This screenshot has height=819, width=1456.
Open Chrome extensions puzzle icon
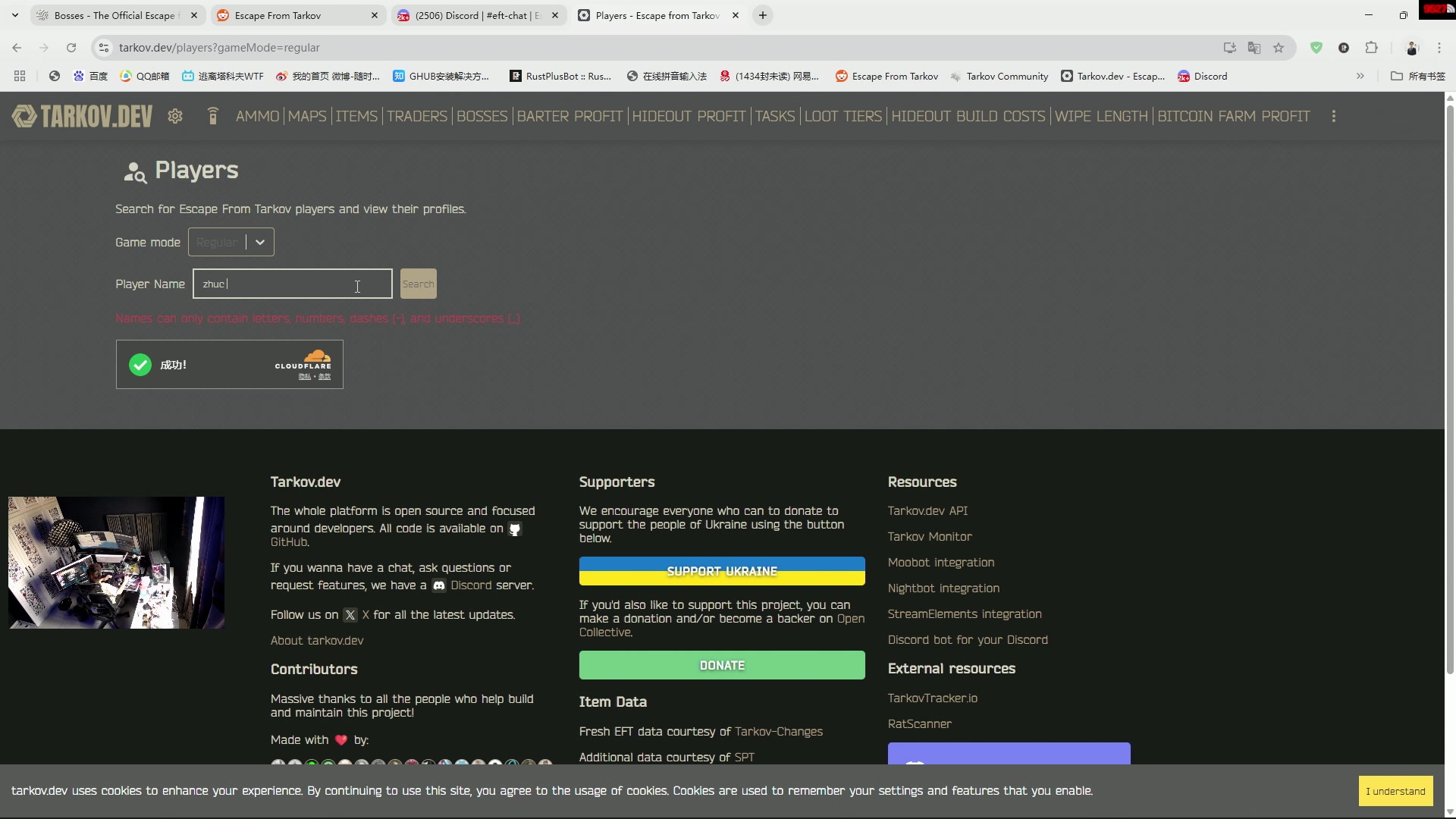[x=1371, y=48]
